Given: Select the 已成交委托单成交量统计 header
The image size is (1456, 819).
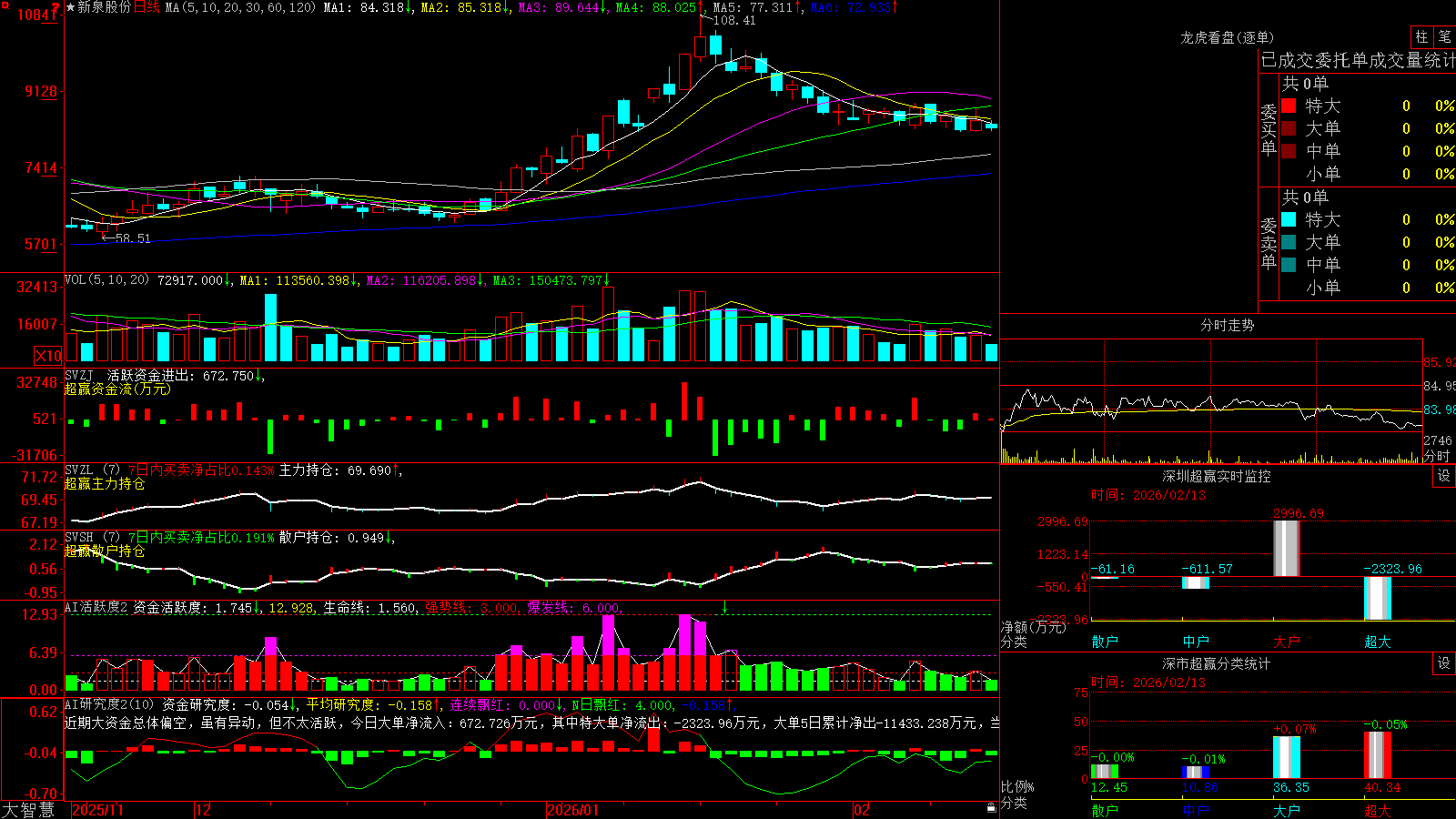Looking at the screenshot, I should click(1358, 61).
